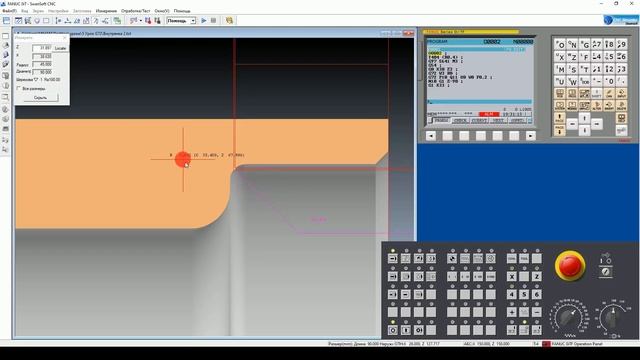Tap the G address key on keypad
Image resolution: width=640 pixels, height=360 pixels.
(585, 44)
